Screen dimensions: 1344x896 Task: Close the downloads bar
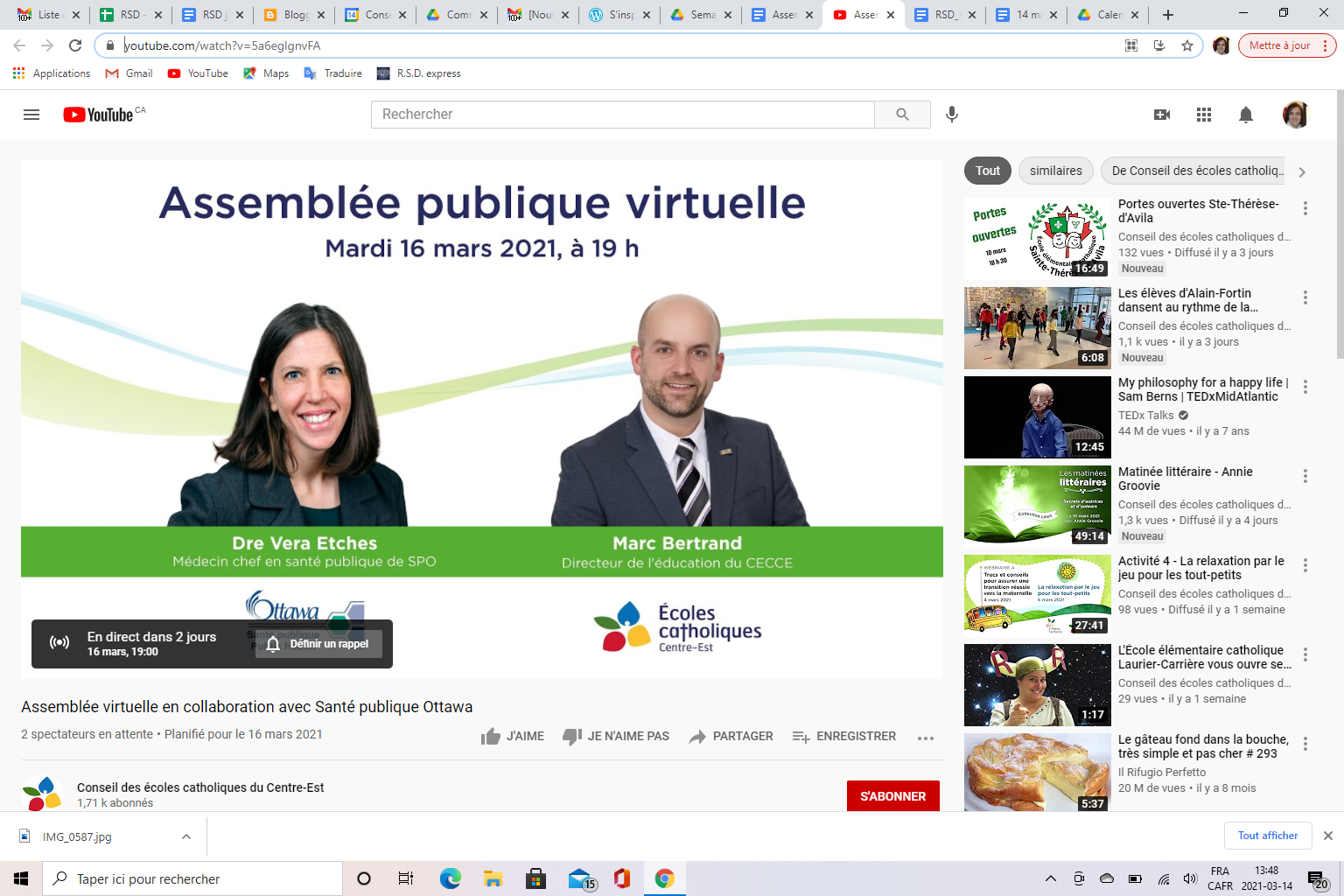(1327, 836)
